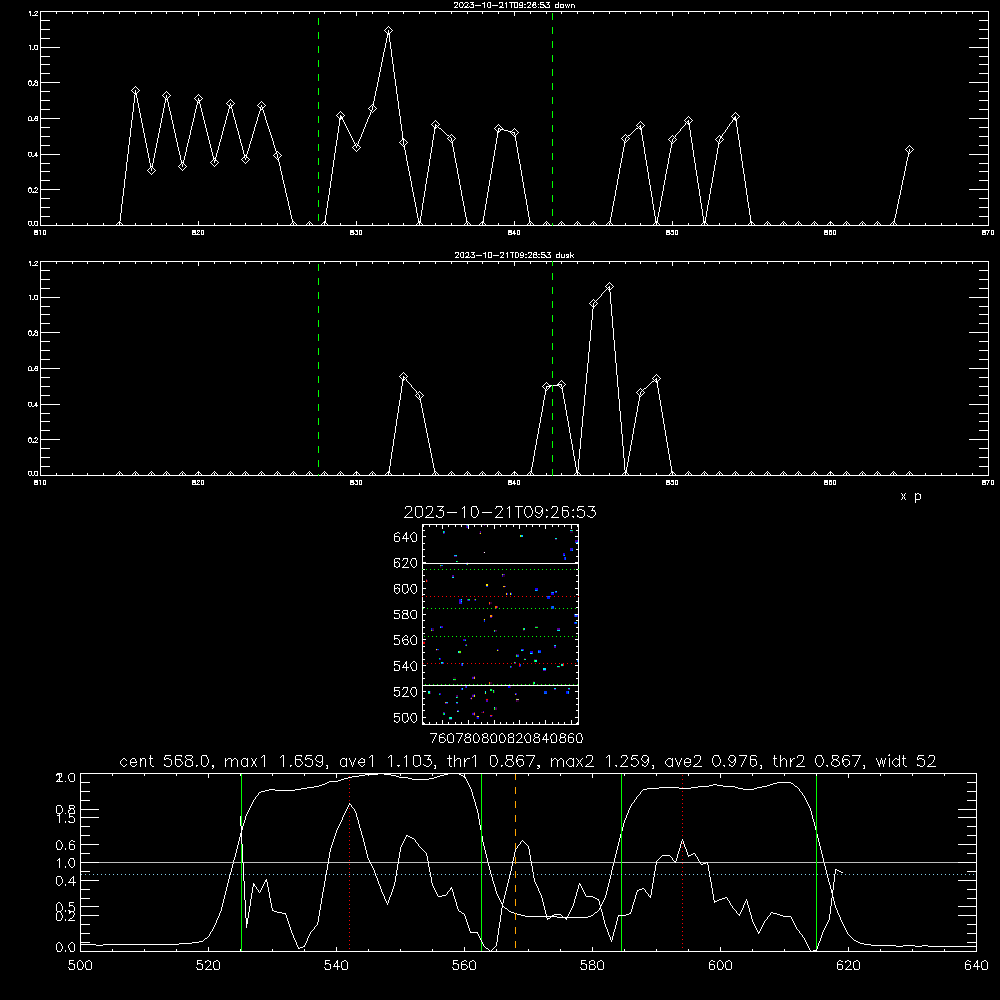Click the leftmost solid green vertical line in the bottom plot
The image size is (1000, 1000).
point(241,862)
